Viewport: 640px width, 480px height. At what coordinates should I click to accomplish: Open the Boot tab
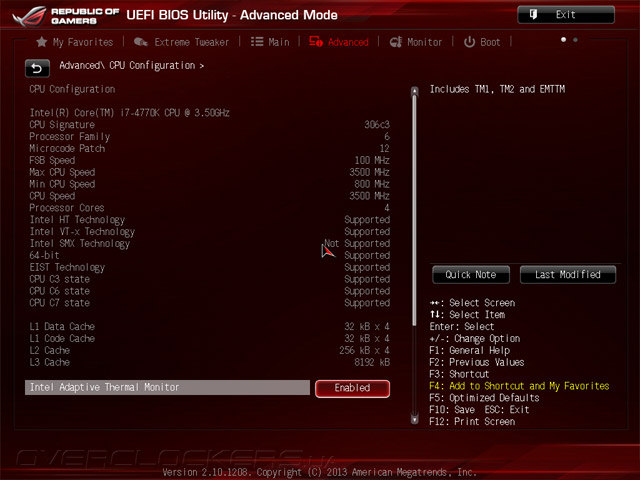482,42
